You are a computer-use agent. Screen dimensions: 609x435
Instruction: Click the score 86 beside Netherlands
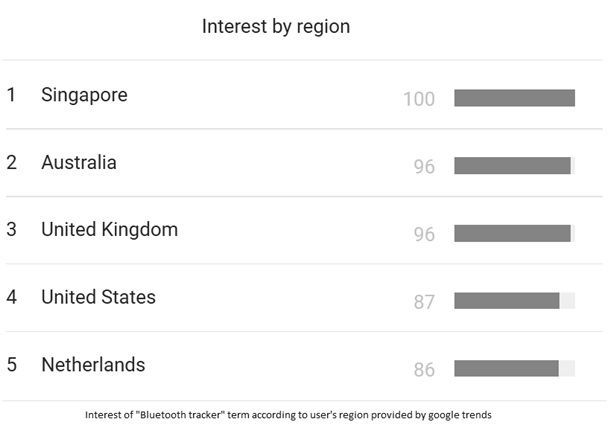point(424,370)
